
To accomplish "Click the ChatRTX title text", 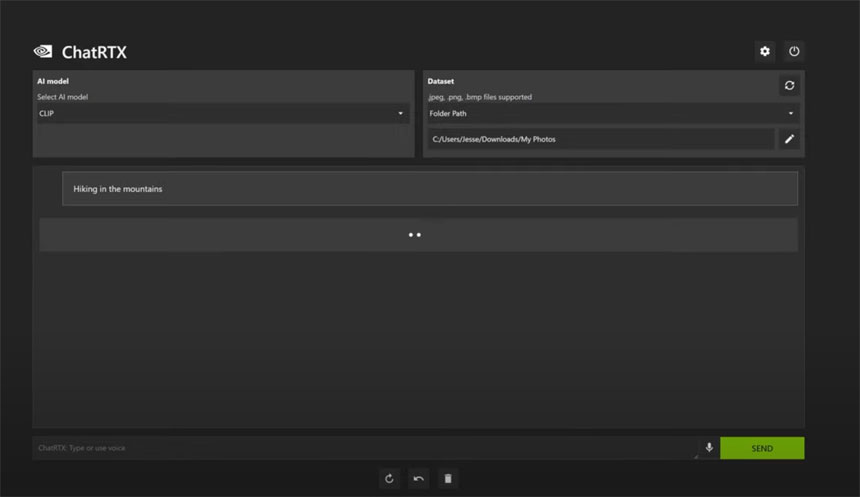I will click(94, 52).
